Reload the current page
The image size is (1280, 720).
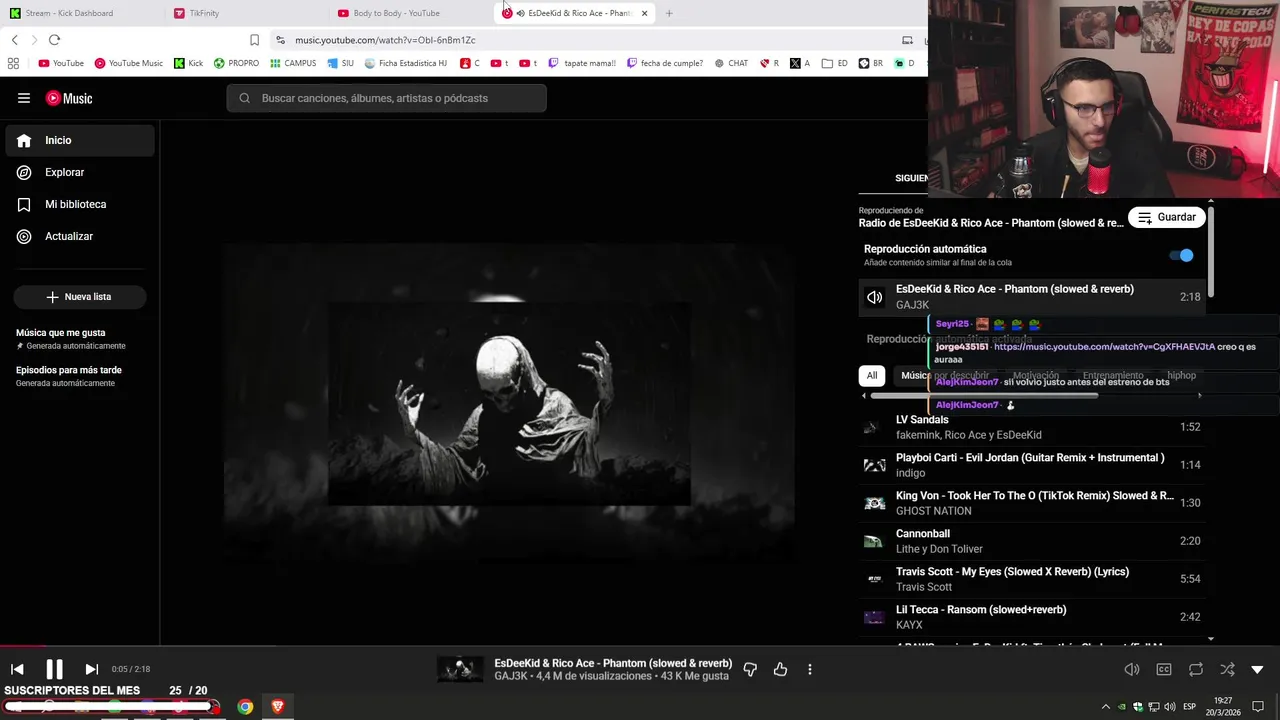(x=54, y=40)
